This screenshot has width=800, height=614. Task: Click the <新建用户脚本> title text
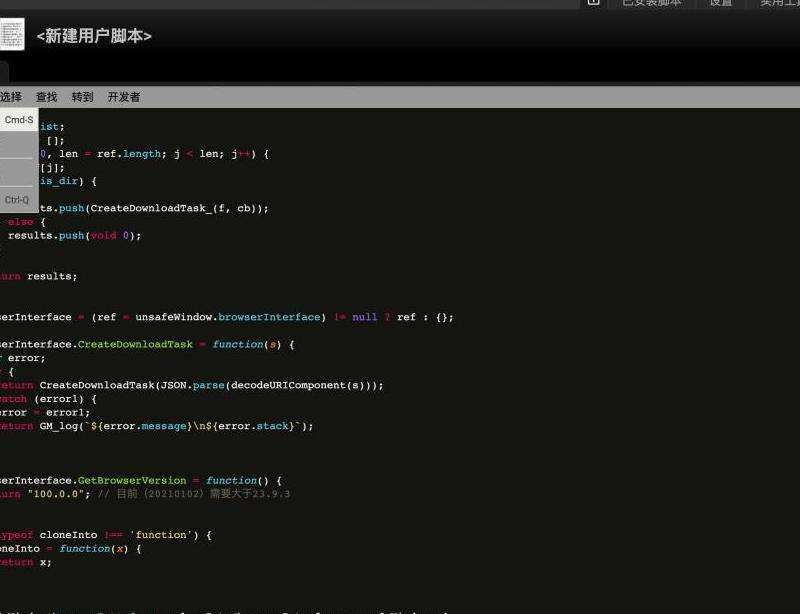tap(94, 36)
